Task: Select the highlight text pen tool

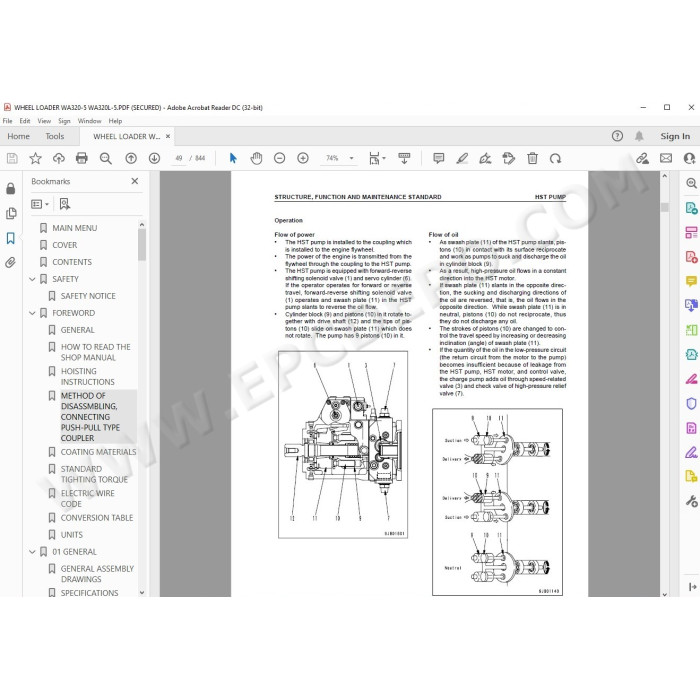Action: pyautogui.click(x=462, y=158)
